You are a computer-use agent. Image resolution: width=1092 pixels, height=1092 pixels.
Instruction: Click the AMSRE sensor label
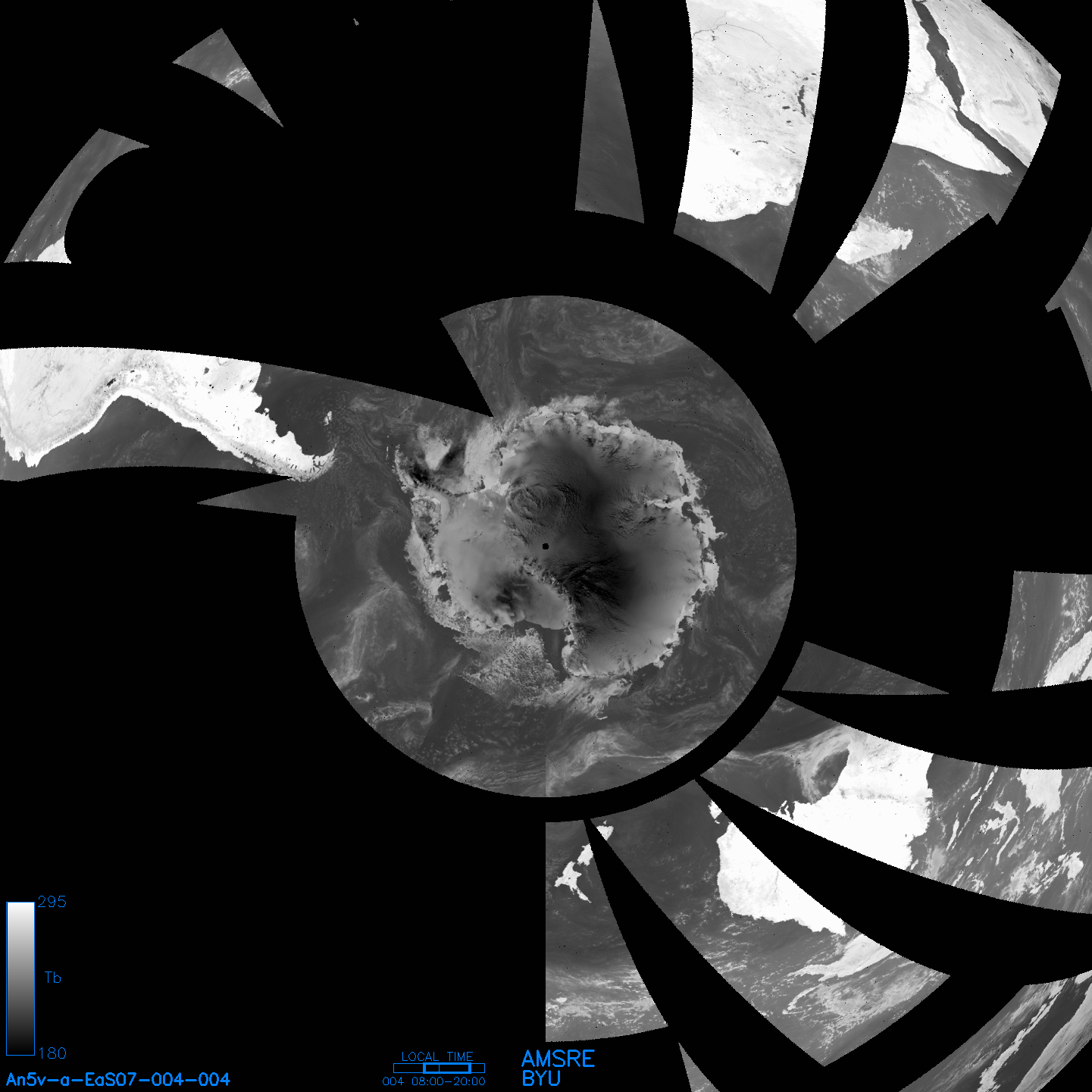click(x=559, y=1059)
